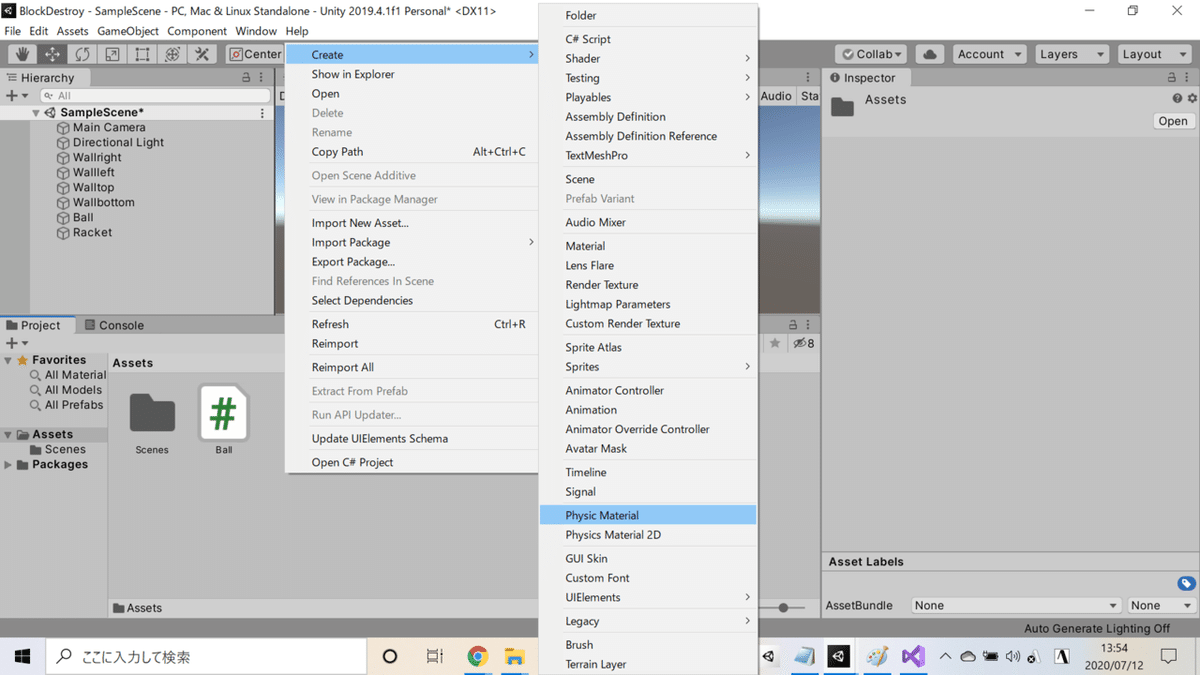Toggle pivot mode with the Center button
The height and width of the screenshot is (675, 1200).
pos(256,54)
